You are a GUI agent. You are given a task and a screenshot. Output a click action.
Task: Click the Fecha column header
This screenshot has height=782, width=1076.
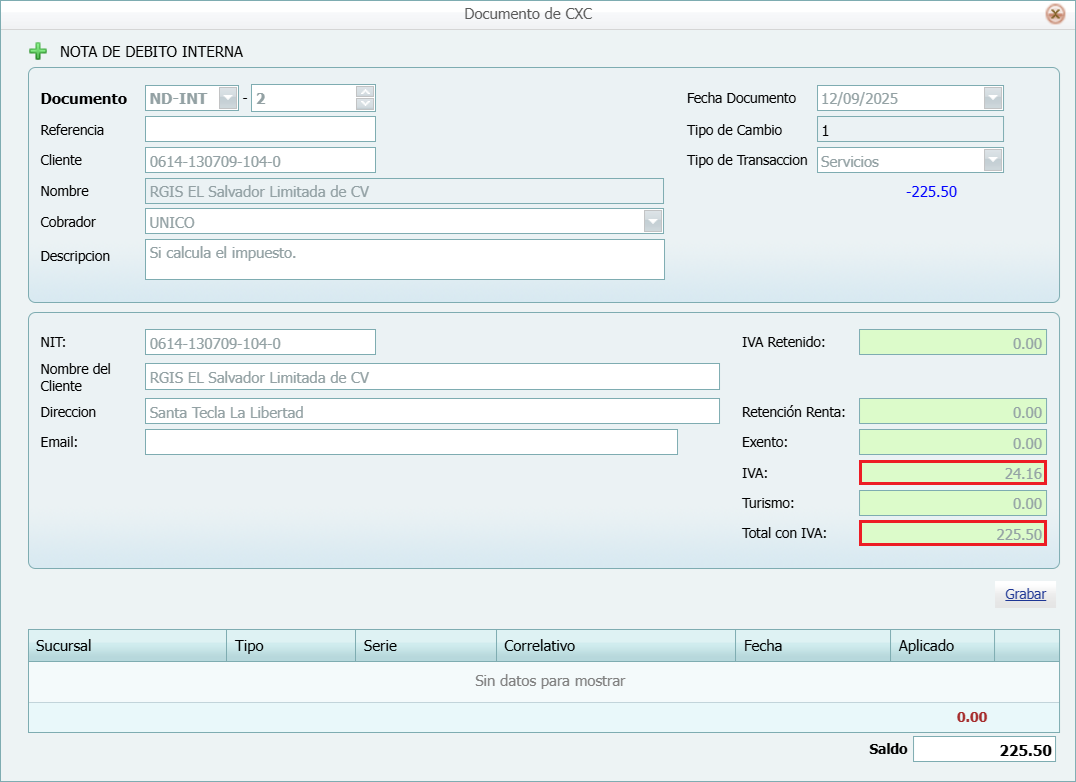click(x=812, y=645)
